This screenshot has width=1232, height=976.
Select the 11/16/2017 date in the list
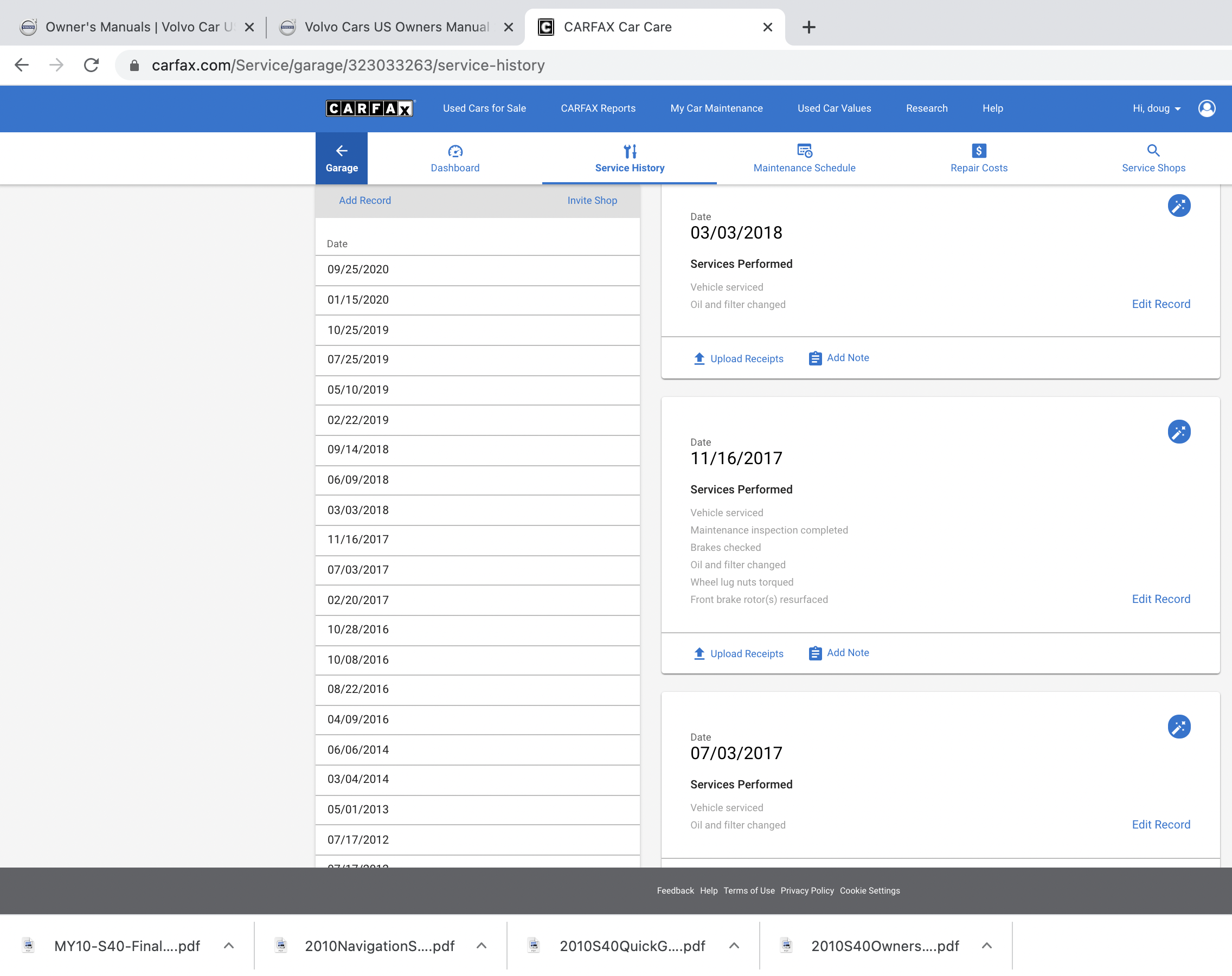click(477, 540)
